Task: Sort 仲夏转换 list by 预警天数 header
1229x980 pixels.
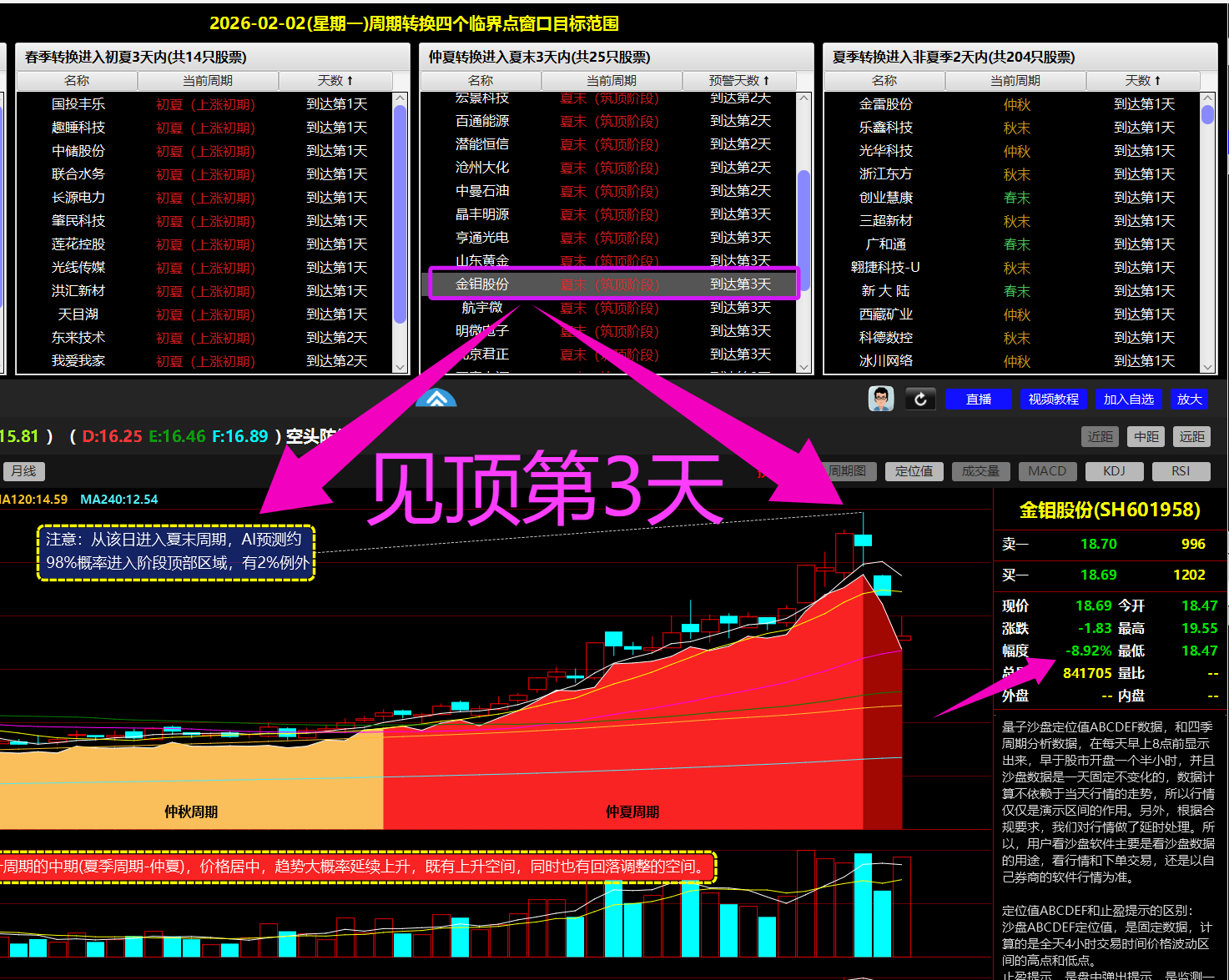Action: click(738, 81)
